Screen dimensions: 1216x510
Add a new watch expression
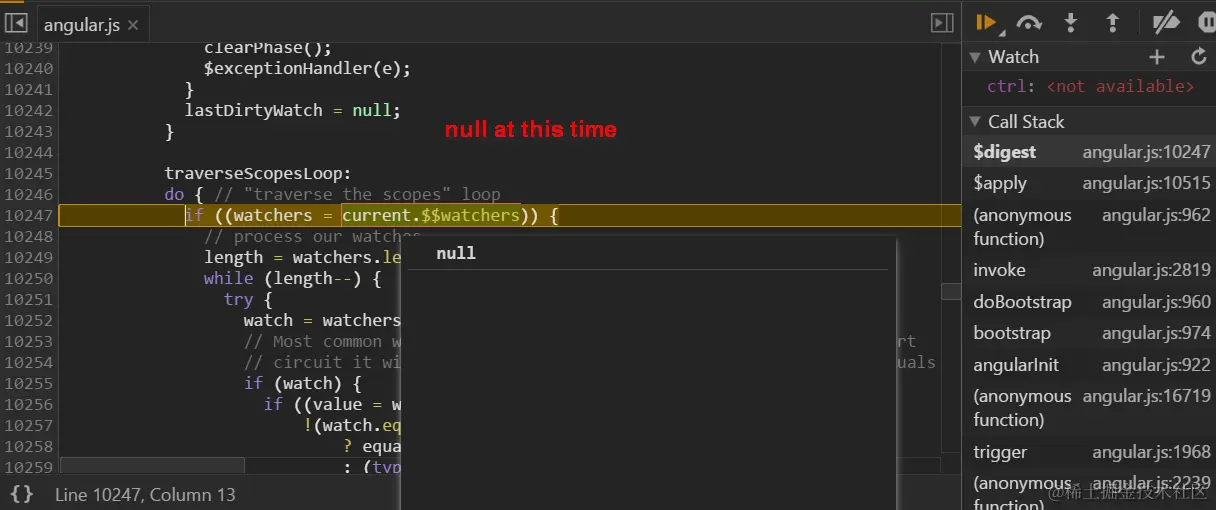coord(1157,57)
